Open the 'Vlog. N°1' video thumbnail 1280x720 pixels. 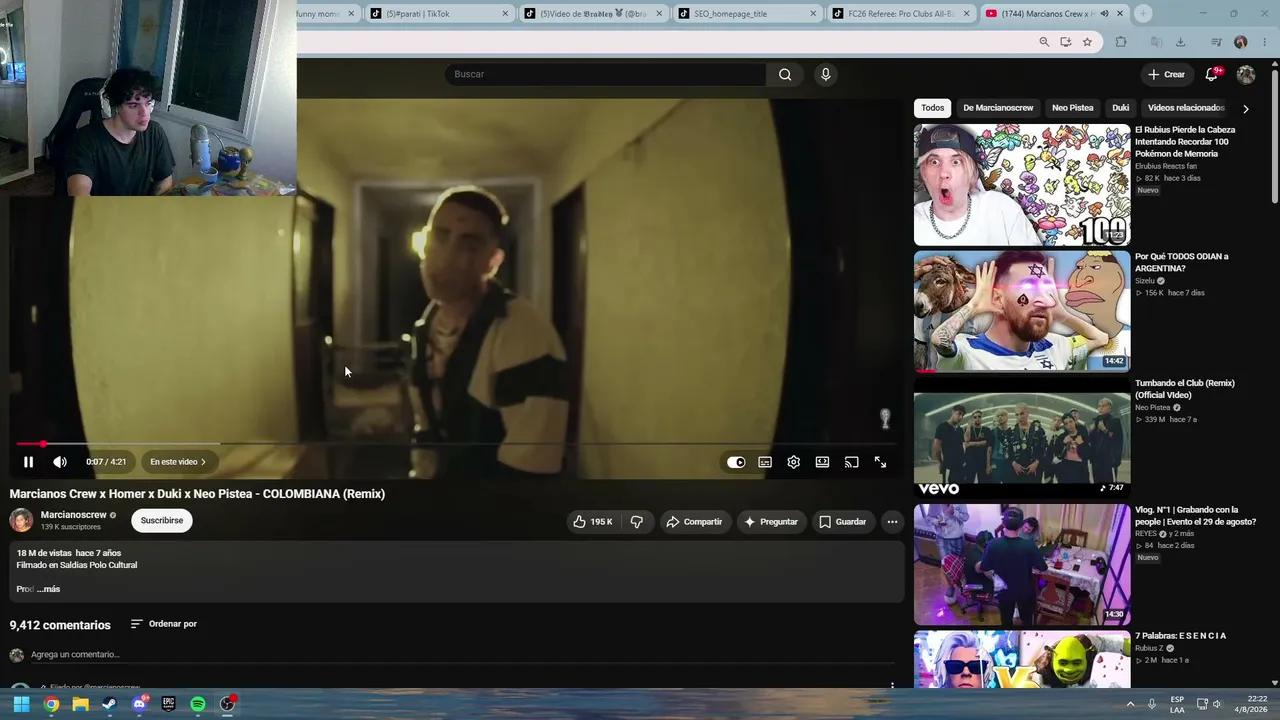pos(1022,565)
